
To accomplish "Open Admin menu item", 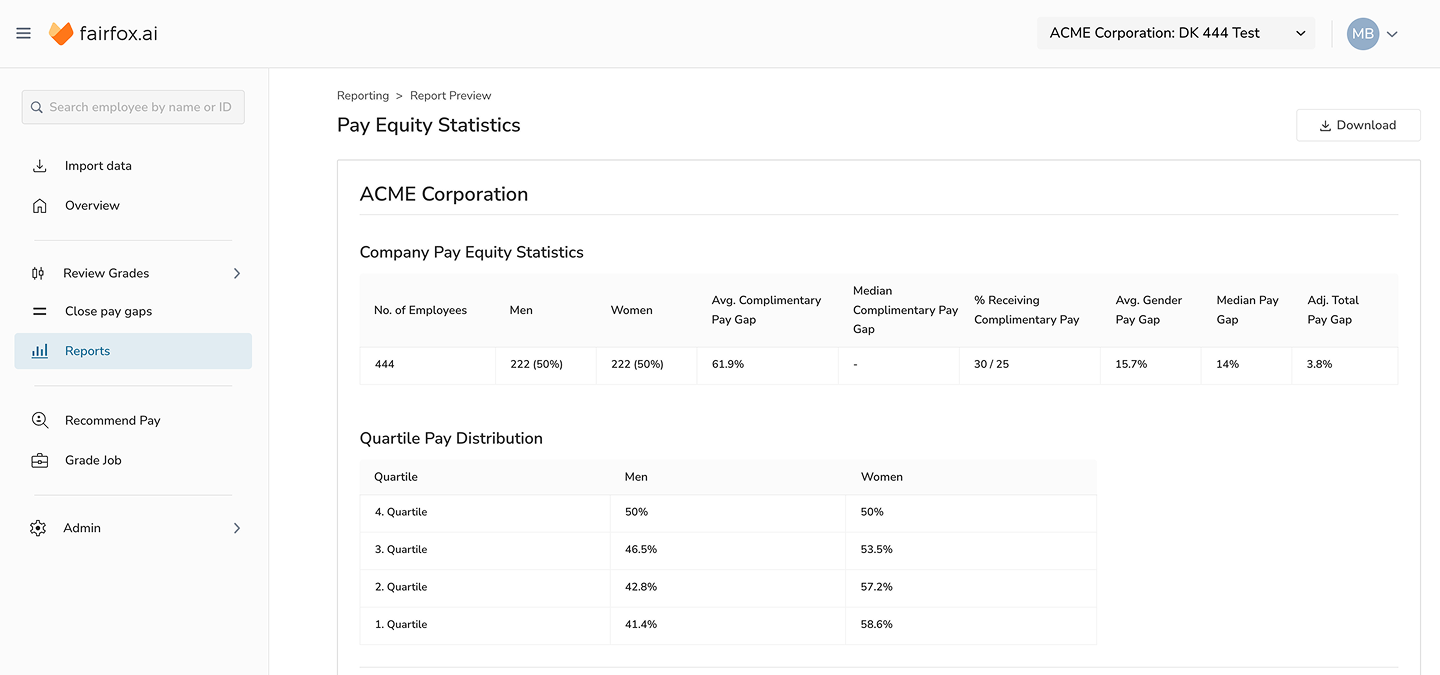I will (x=82, y=528).
